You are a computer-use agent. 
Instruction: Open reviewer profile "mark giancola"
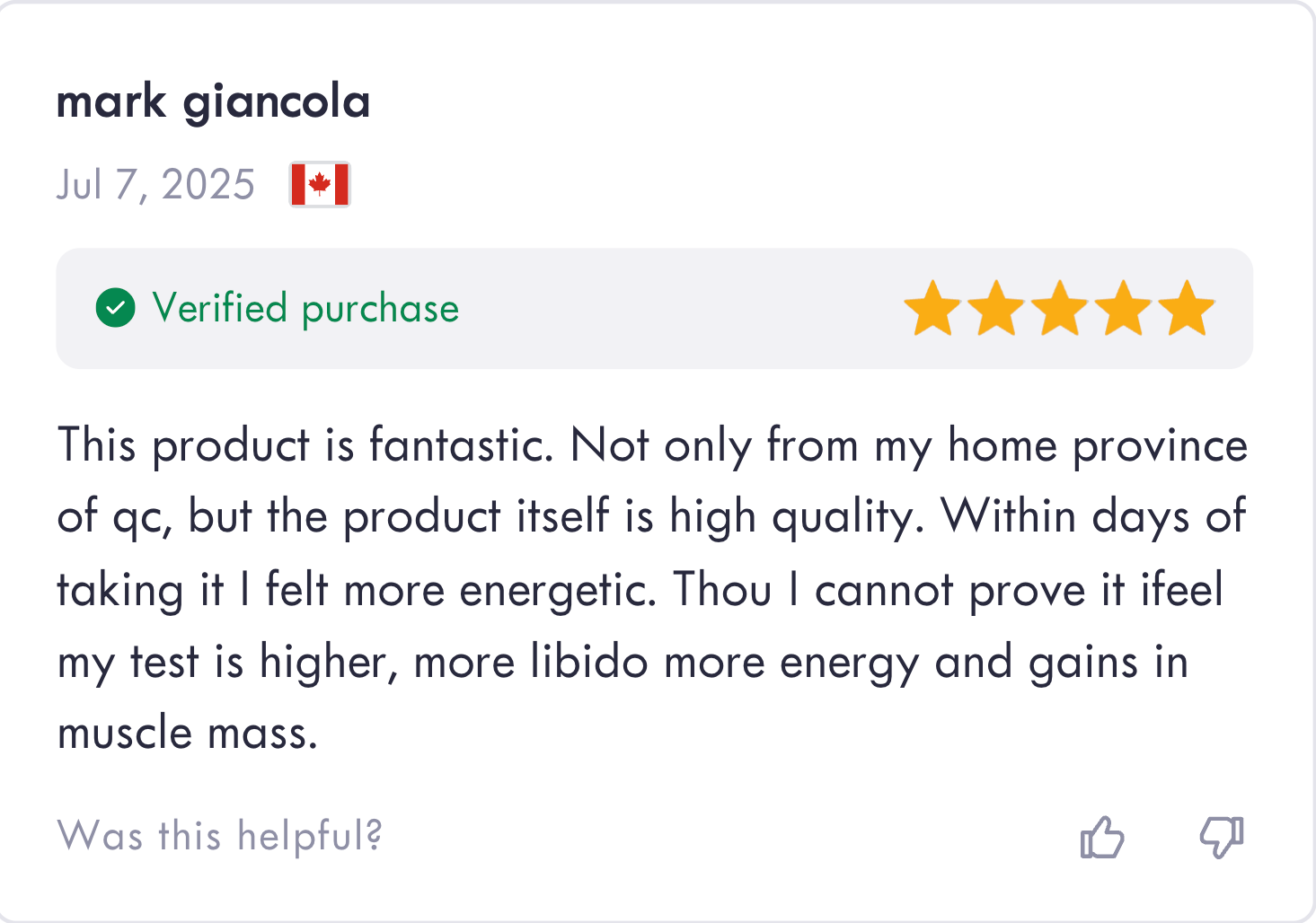(x=213, y=101)
